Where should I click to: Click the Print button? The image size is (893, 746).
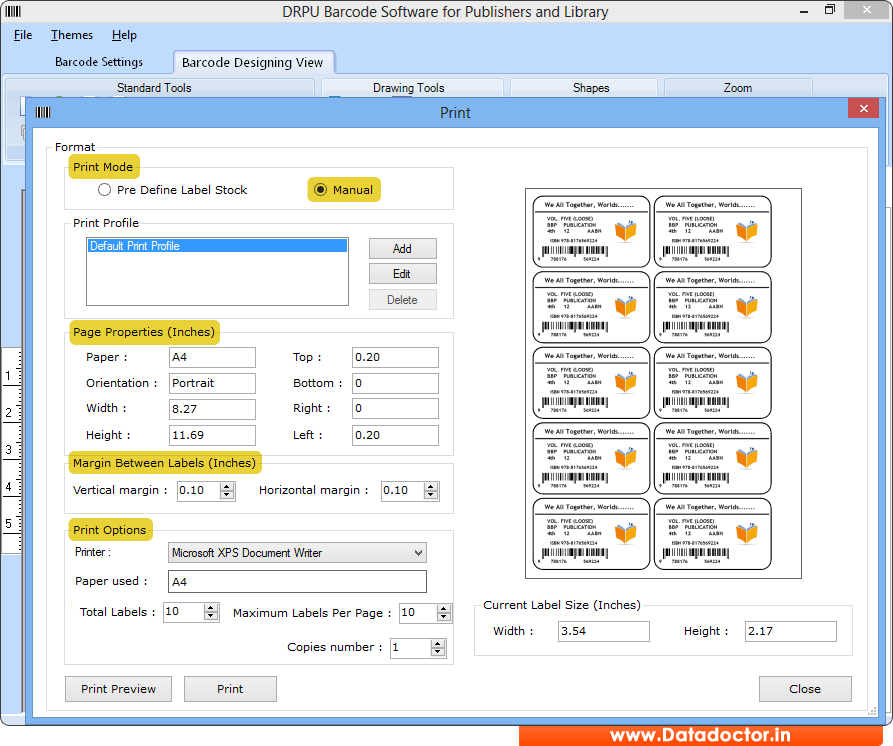[x=230, y=689]
